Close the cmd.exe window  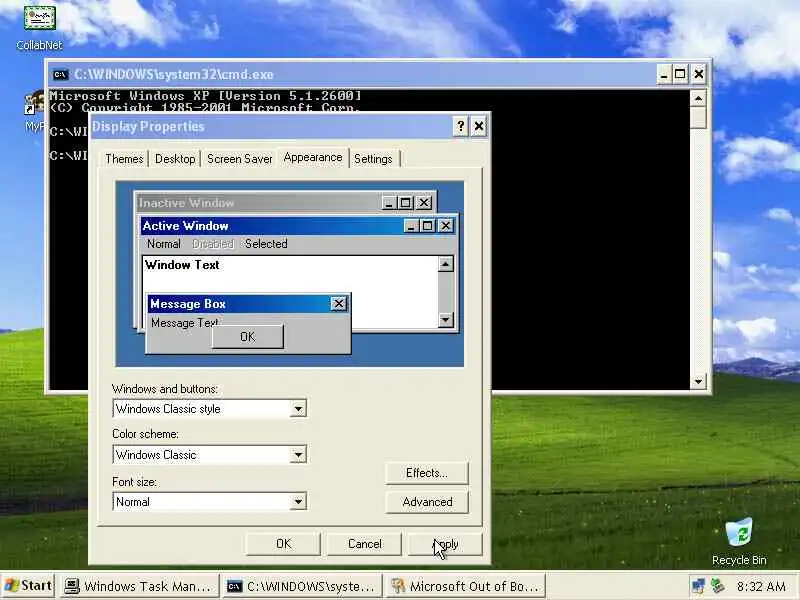pos(698,74)
